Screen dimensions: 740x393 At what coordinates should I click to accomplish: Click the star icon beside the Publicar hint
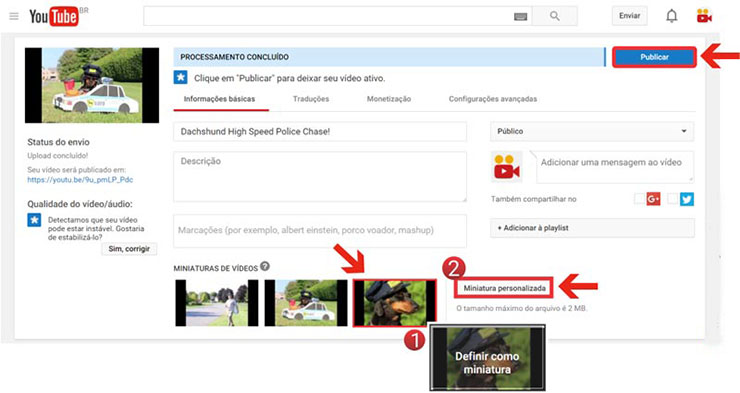click(x=180, y=77)
